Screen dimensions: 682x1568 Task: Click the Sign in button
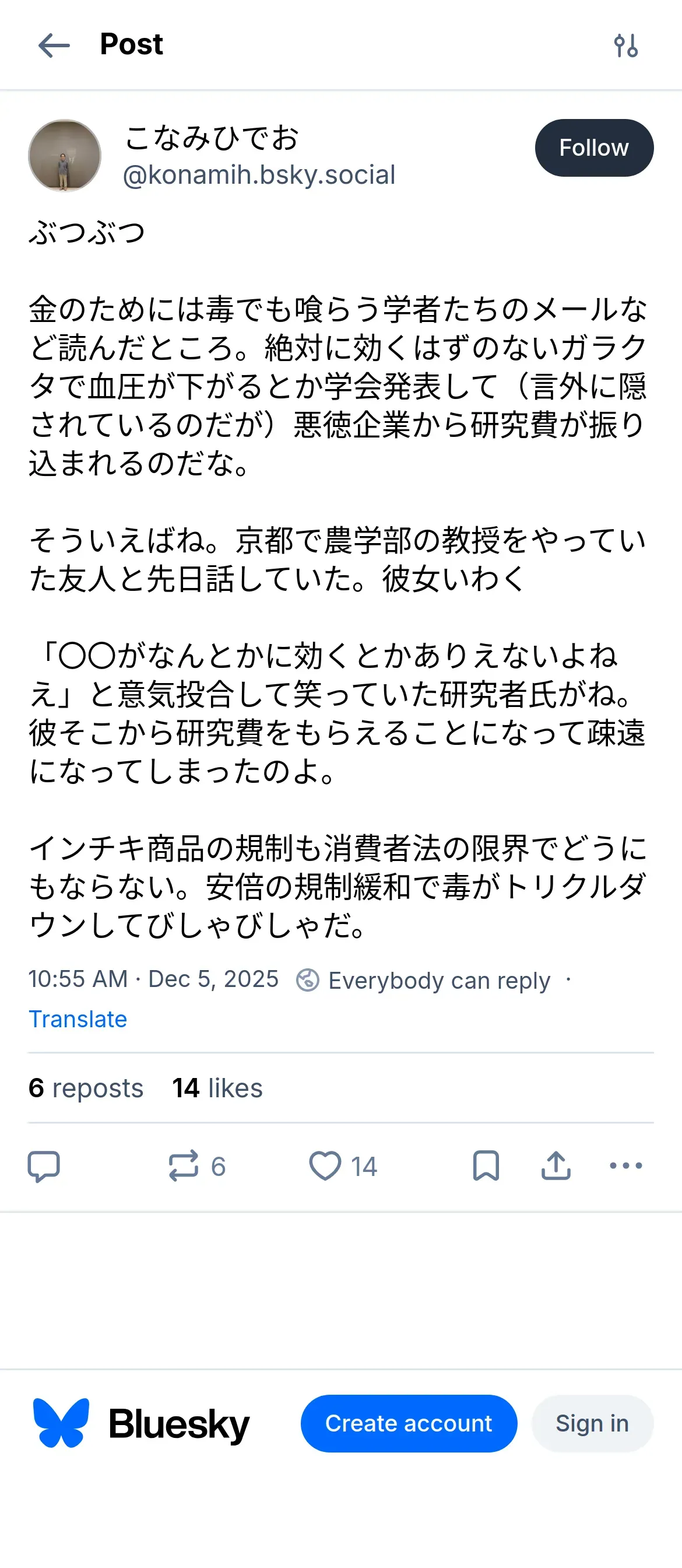(592, 1423)
